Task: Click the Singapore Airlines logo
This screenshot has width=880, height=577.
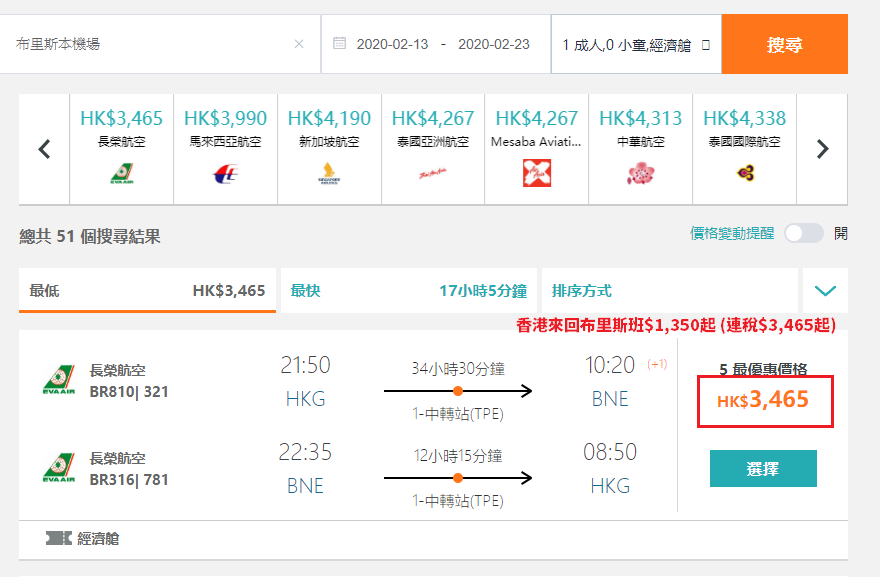Action: pos(329,173)
